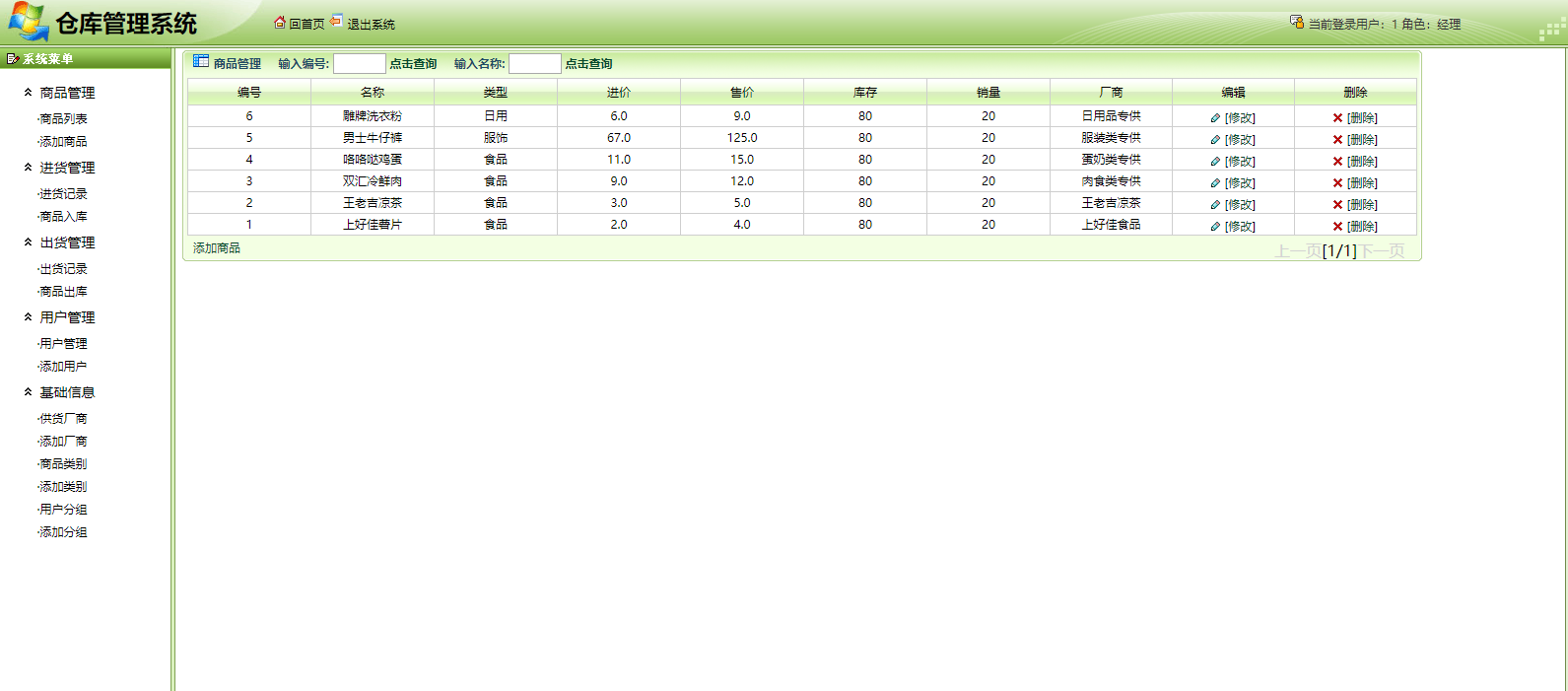Image resolution: width=1568 pixels, height=691 pixels.
Task: Open 进货记录 in the sidebar
Action: point(63,193)
